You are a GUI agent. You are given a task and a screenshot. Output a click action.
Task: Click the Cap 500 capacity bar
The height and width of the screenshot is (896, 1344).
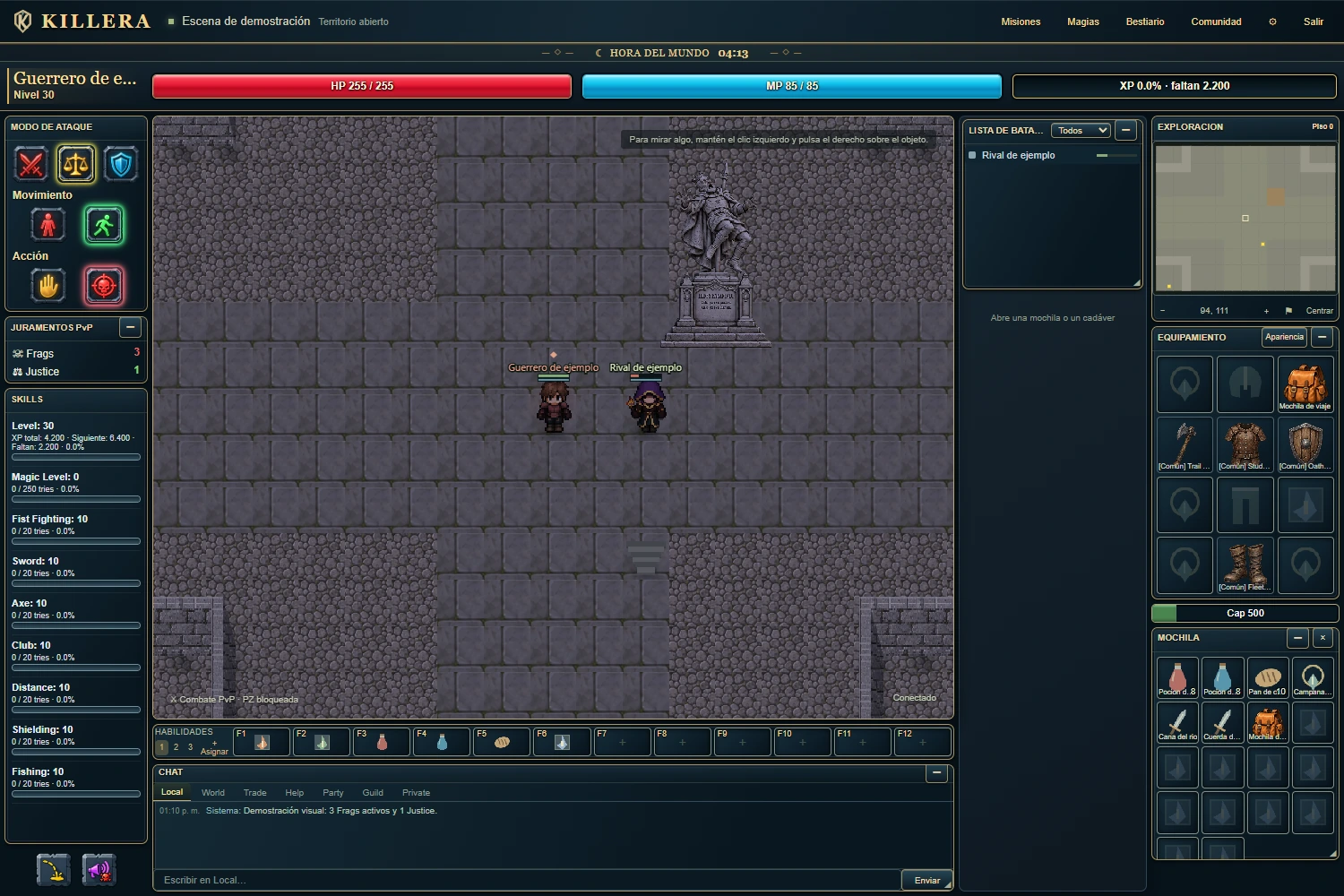1245,613
